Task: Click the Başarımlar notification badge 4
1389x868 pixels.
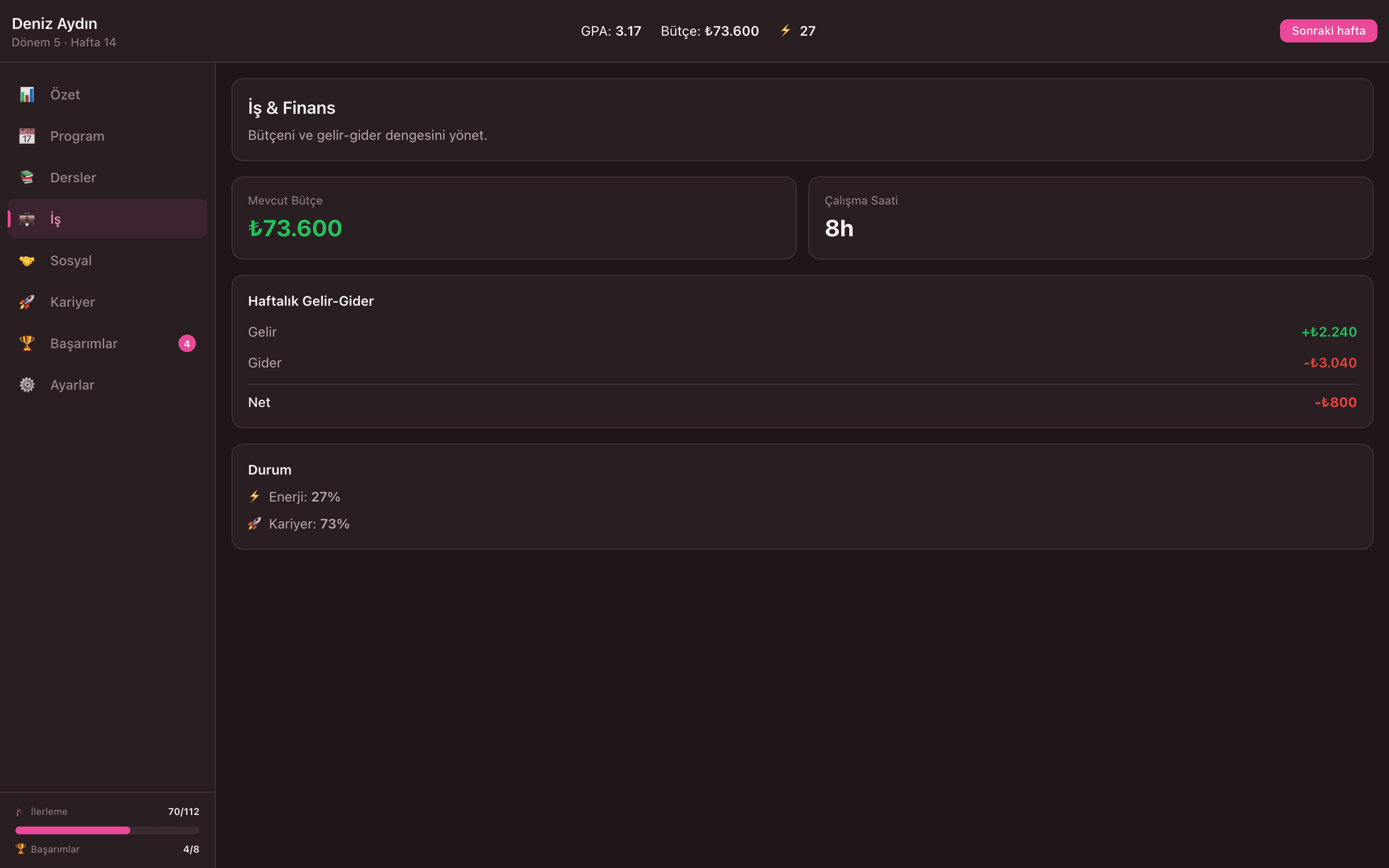Action: pyautogui.click(x=187, y=343)
